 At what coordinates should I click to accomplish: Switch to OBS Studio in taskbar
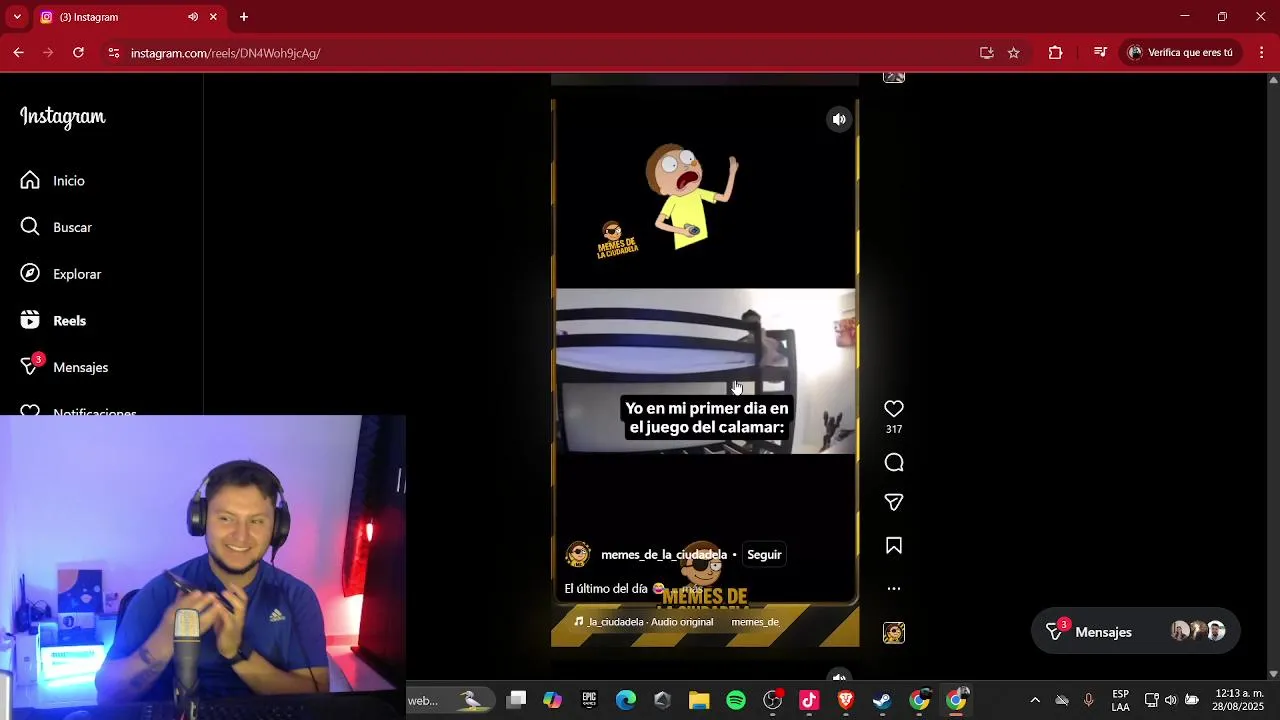pos(773,700)
